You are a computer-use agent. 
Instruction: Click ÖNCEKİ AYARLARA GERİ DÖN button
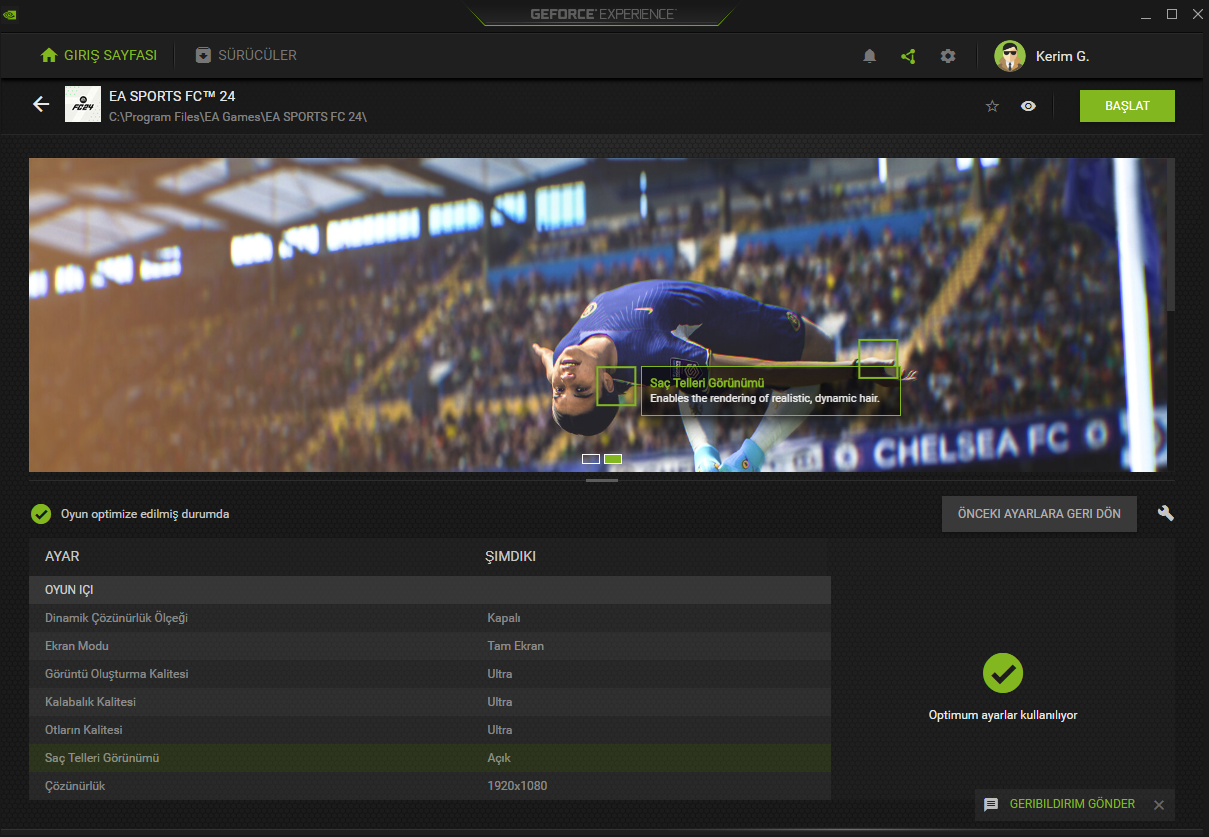point(1039,514)
